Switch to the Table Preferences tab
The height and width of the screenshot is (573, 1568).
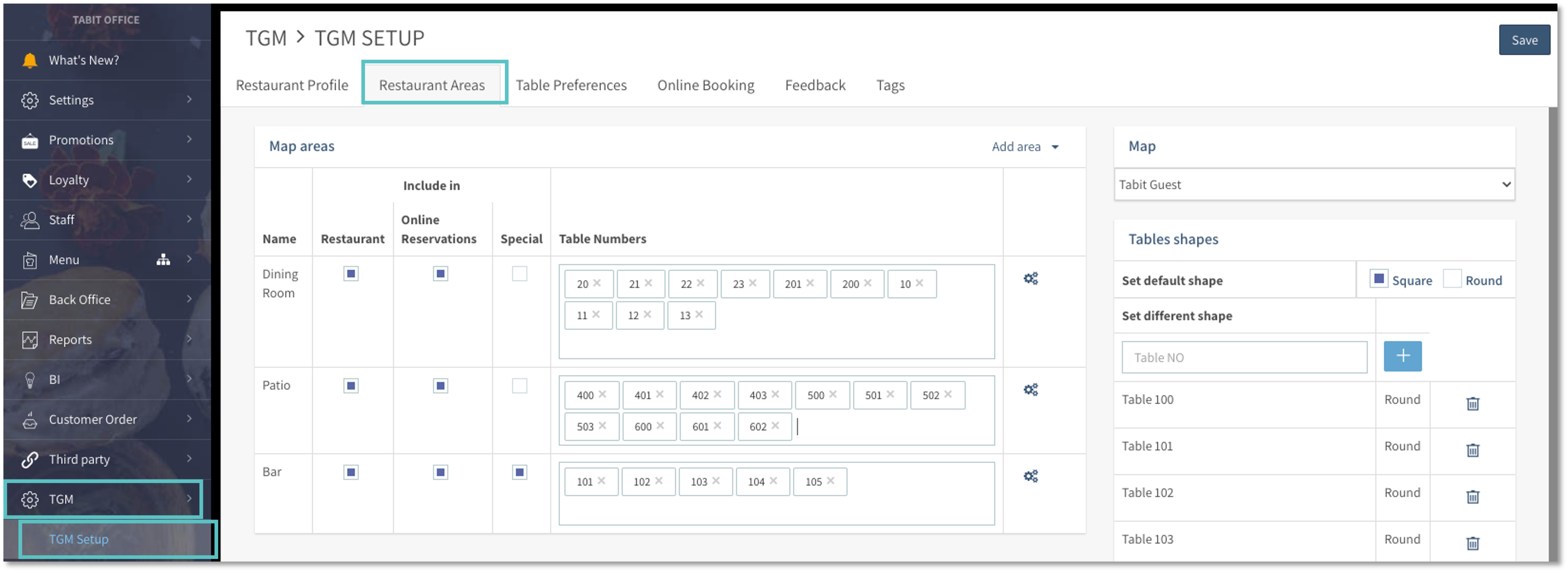(x=571, y=85)
